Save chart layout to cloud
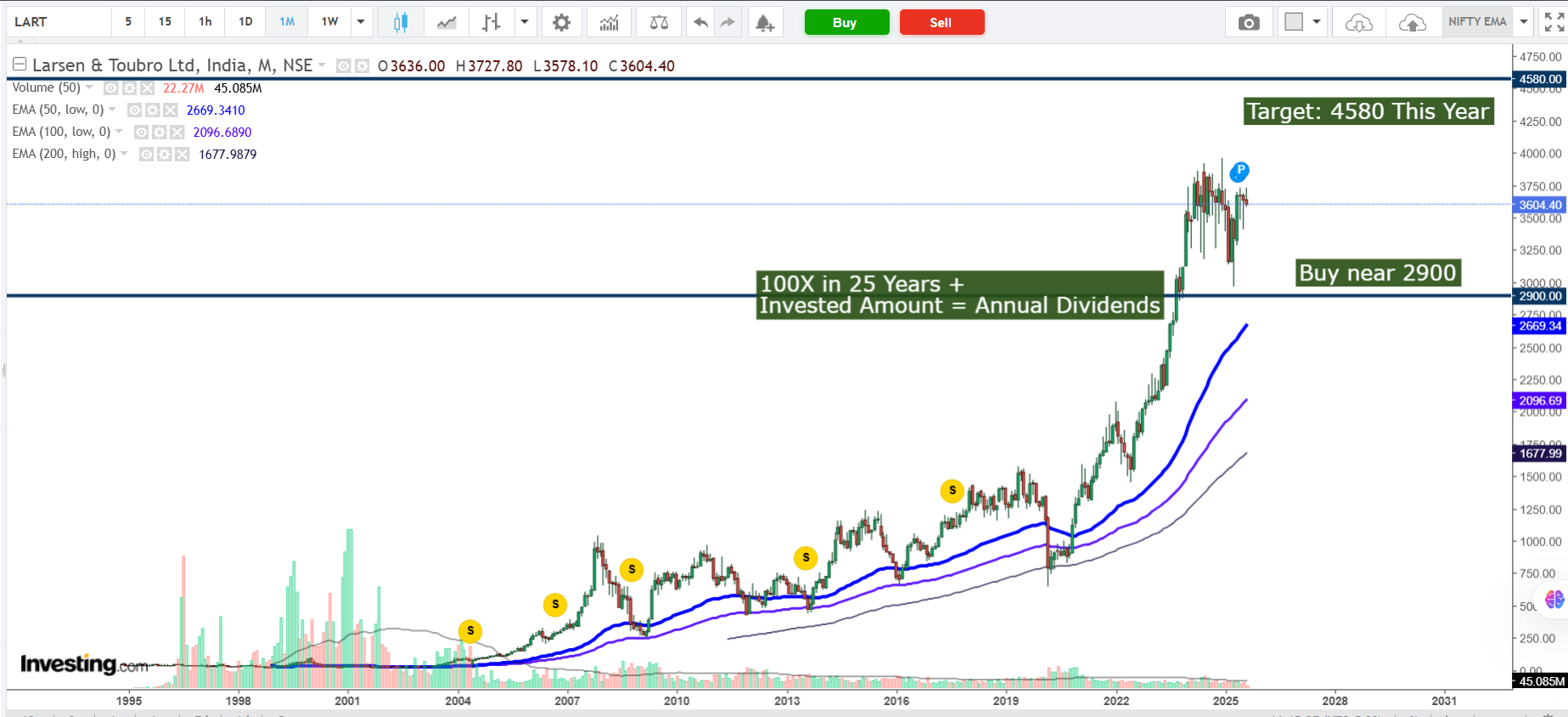Image resolution: width=1568 pixels, height=717 pixels. pyautogui.click(x=1413, y=22)
